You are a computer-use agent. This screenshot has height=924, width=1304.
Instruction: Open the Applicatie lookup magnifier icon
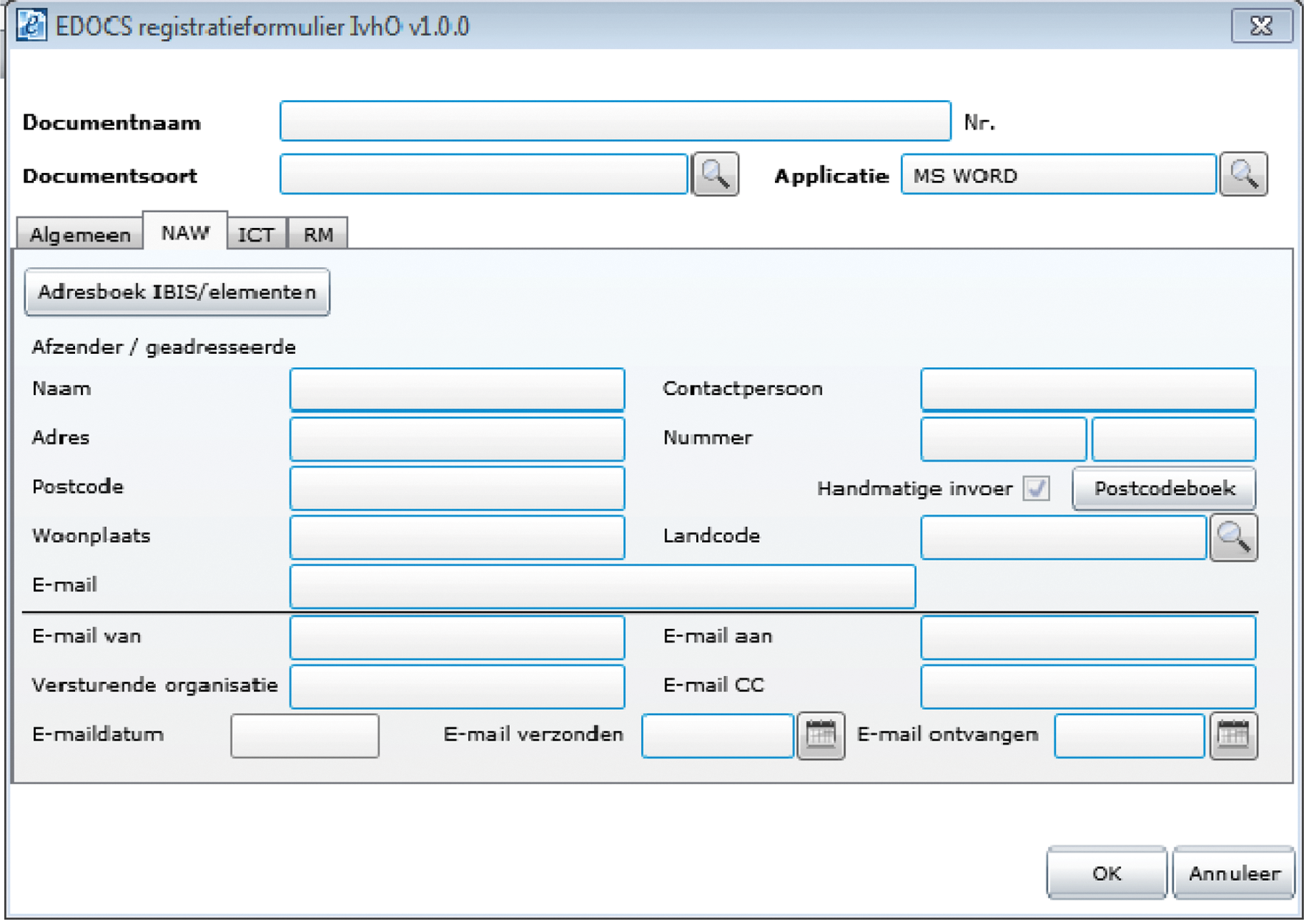[x=1243, y=174]
